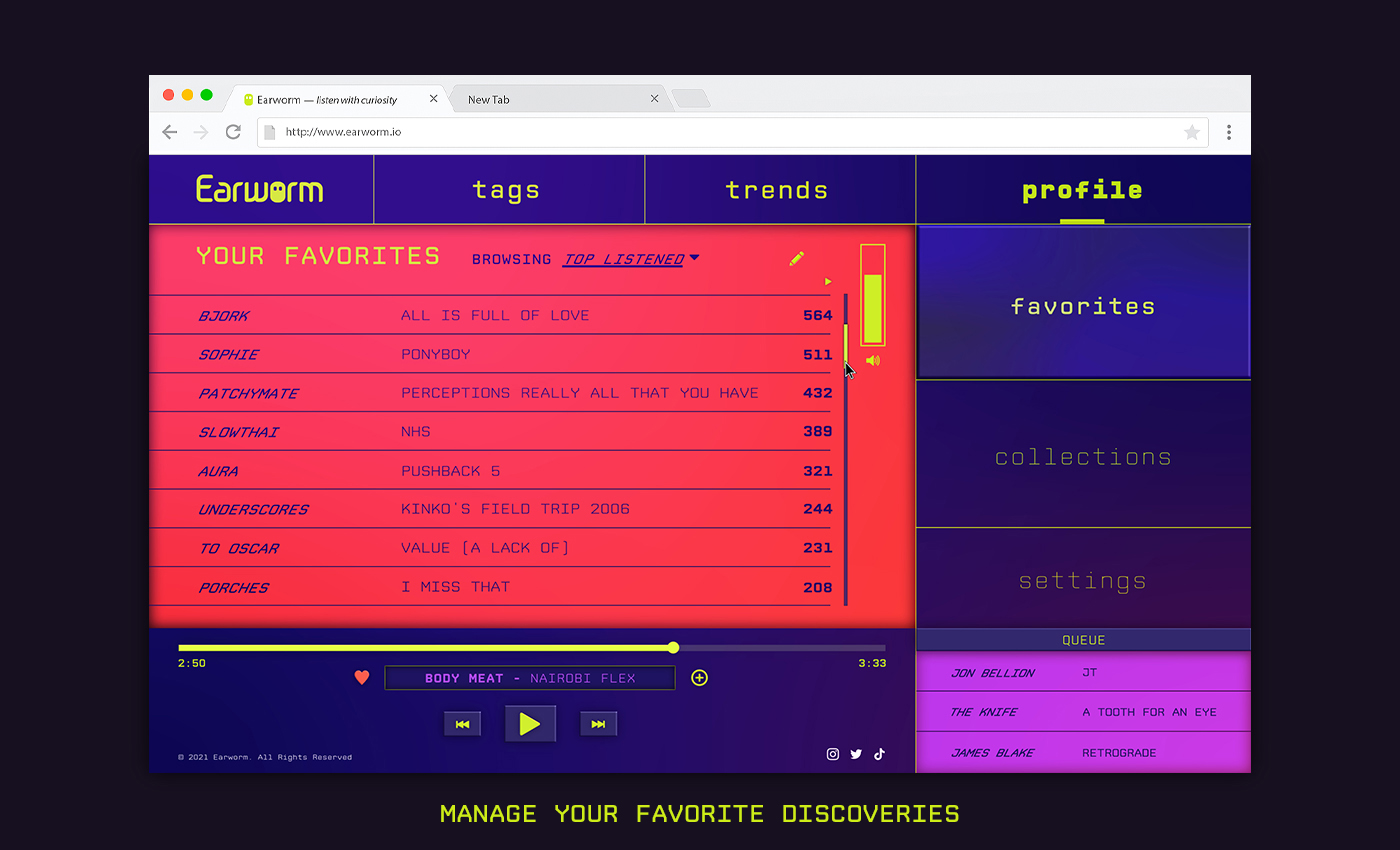Select the Aura Pushback 5 track
Image resolution: width=1400 pixels, height=850 pixels.
click(x=492, y=471)
